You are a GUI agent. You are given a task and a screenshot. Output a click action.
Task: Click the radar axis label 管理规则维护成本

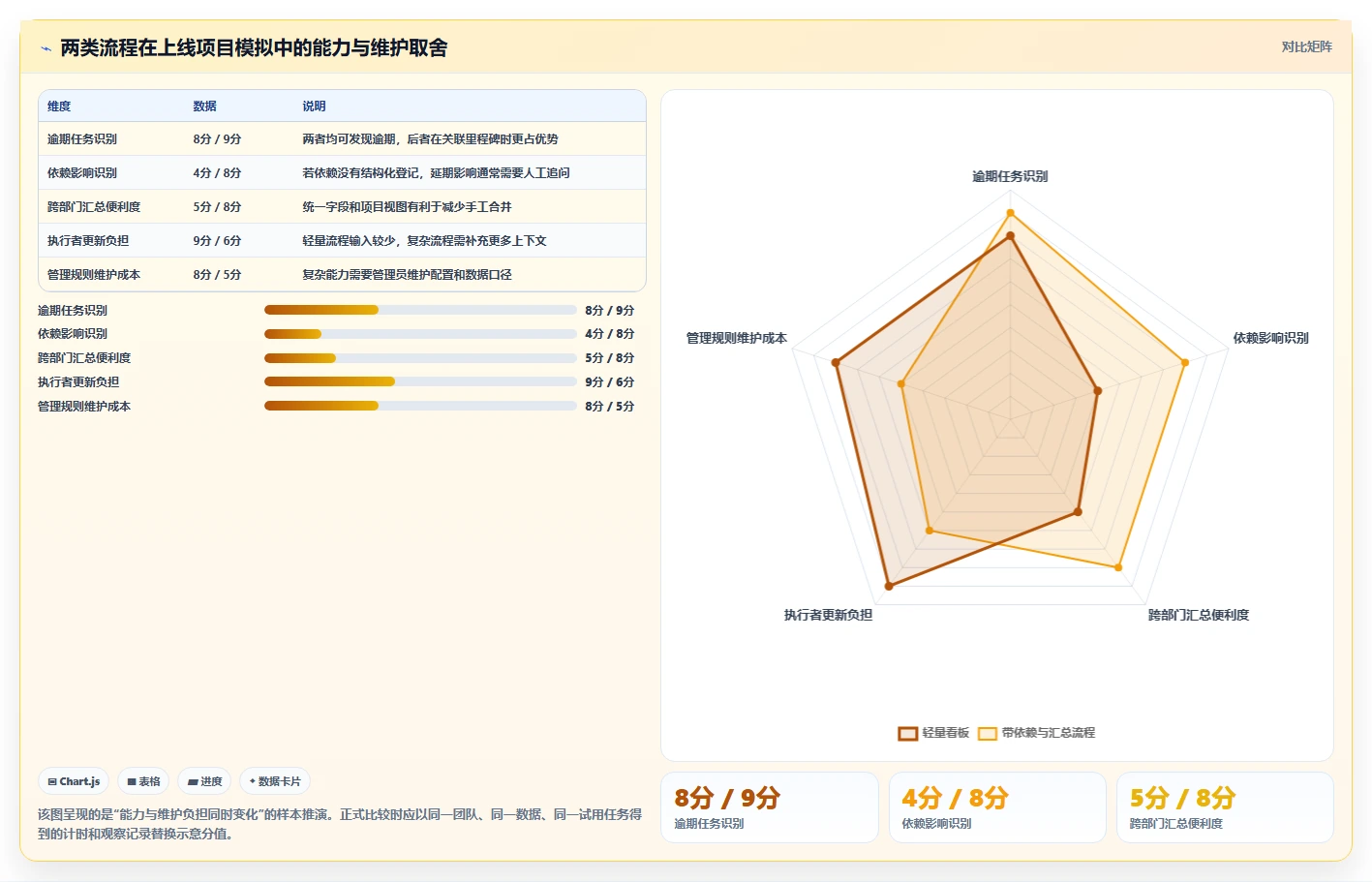click(737, 338)
